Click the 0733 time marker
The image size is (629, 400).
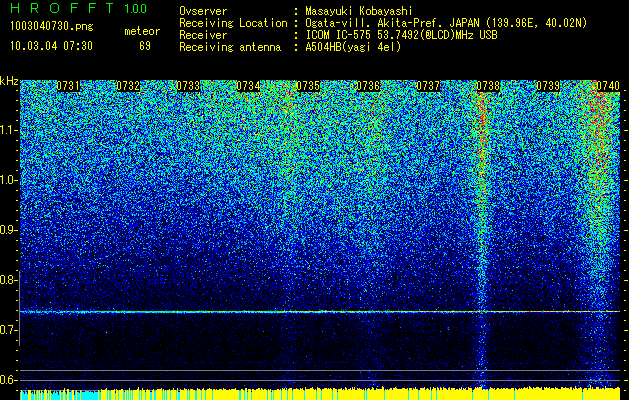188,86
